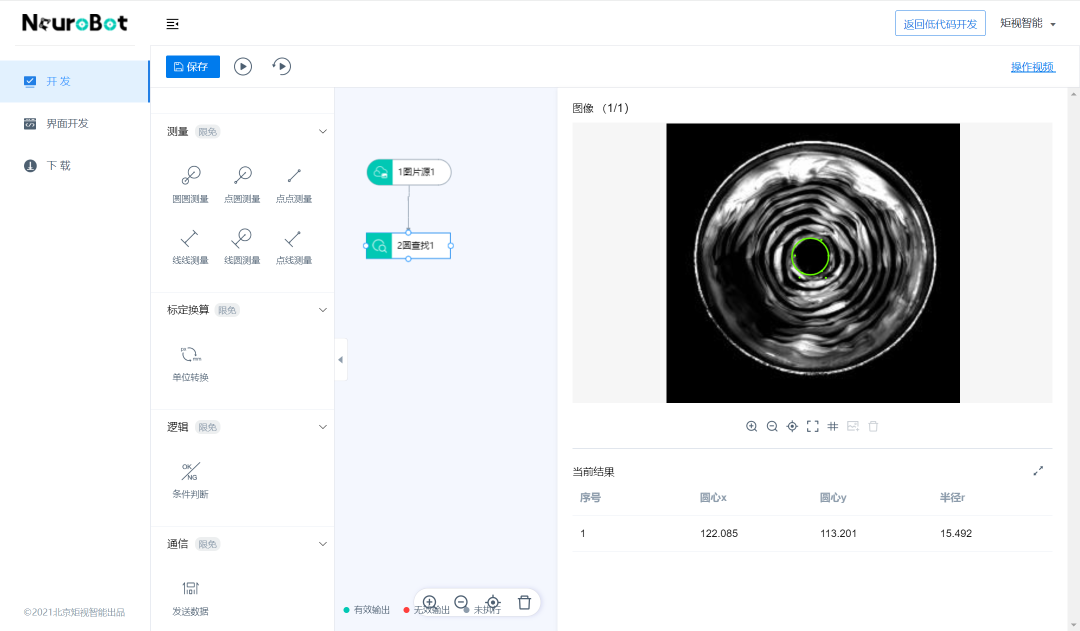Collapse the 标定换算 section

pyautogui.click(x=322, y=310)
